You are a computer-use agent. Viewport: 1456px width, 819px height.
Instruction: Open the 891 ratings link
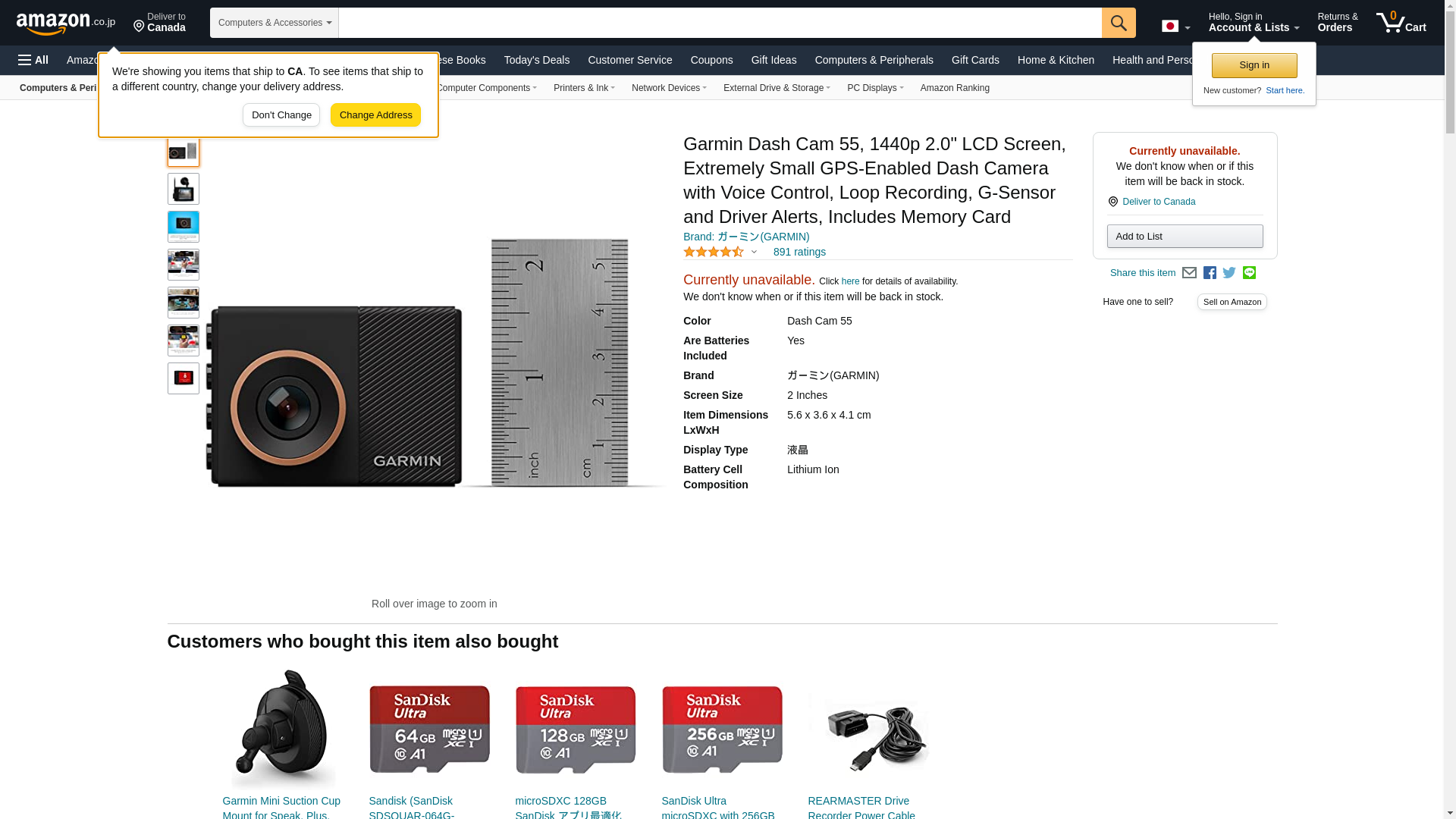pos(799,253)
